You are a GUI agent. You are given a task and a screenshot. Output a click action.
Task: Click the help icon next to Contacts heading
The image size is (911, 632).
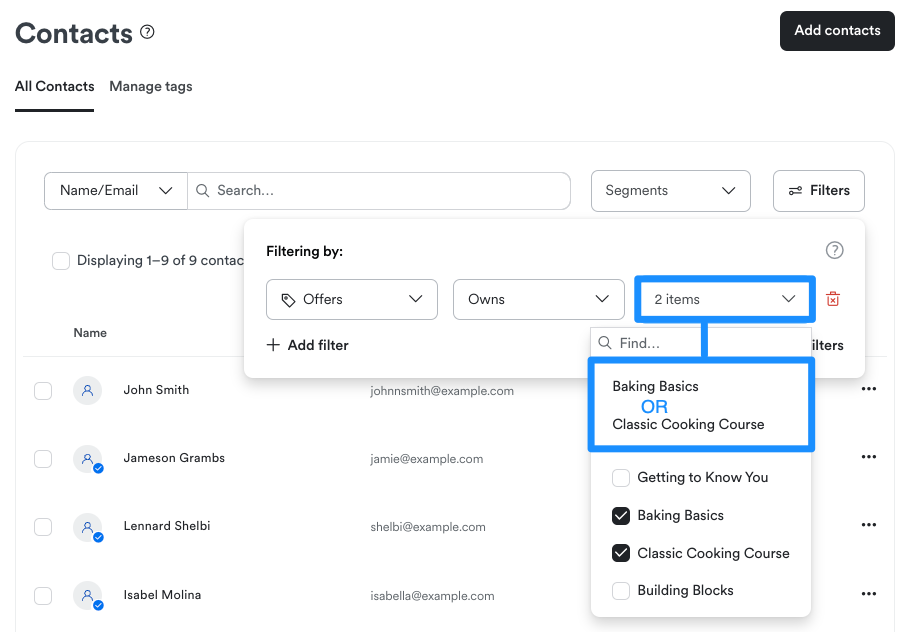pos(148,32)
